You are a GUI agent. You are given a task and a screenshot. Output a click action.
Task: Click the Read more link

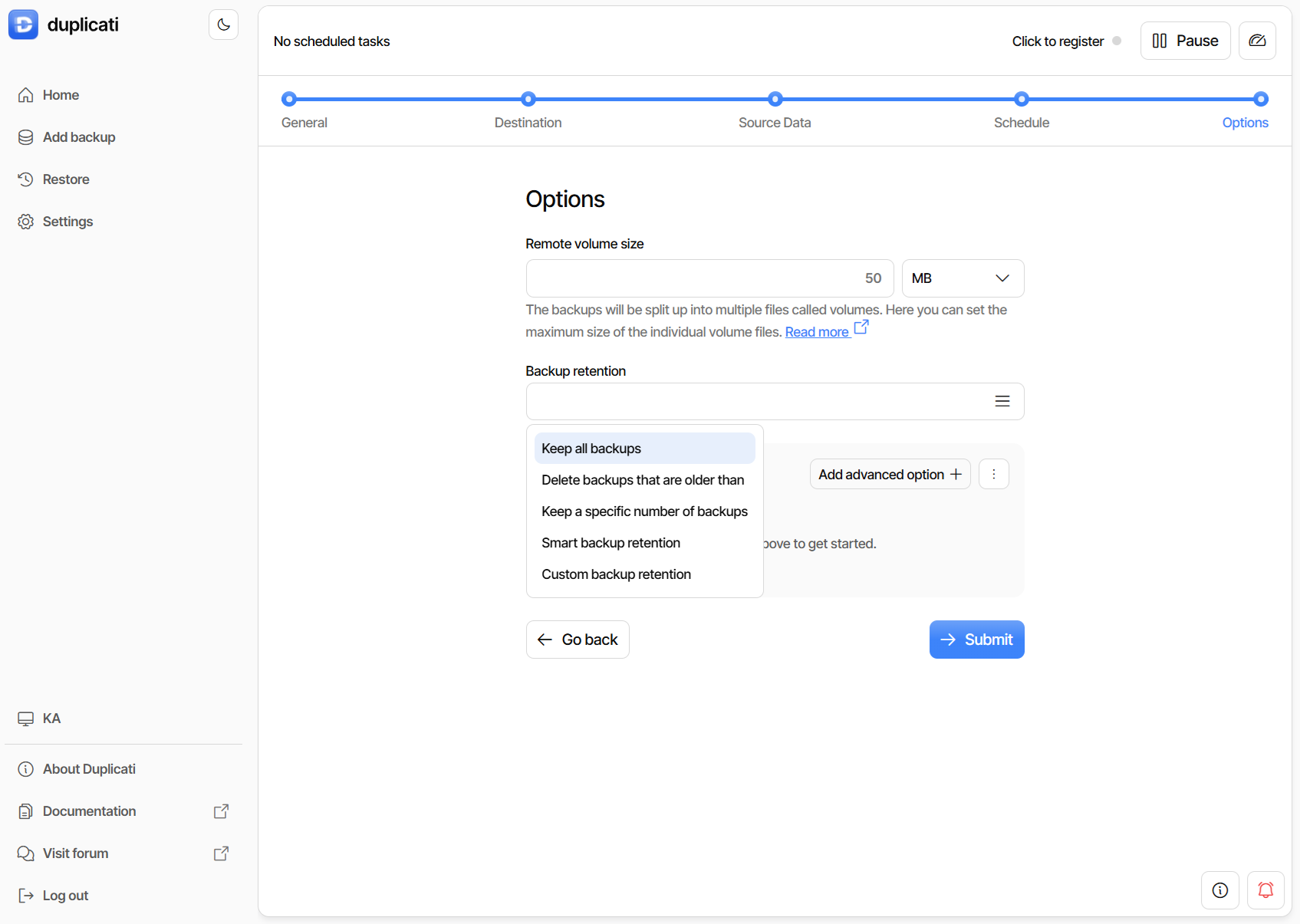818,331
